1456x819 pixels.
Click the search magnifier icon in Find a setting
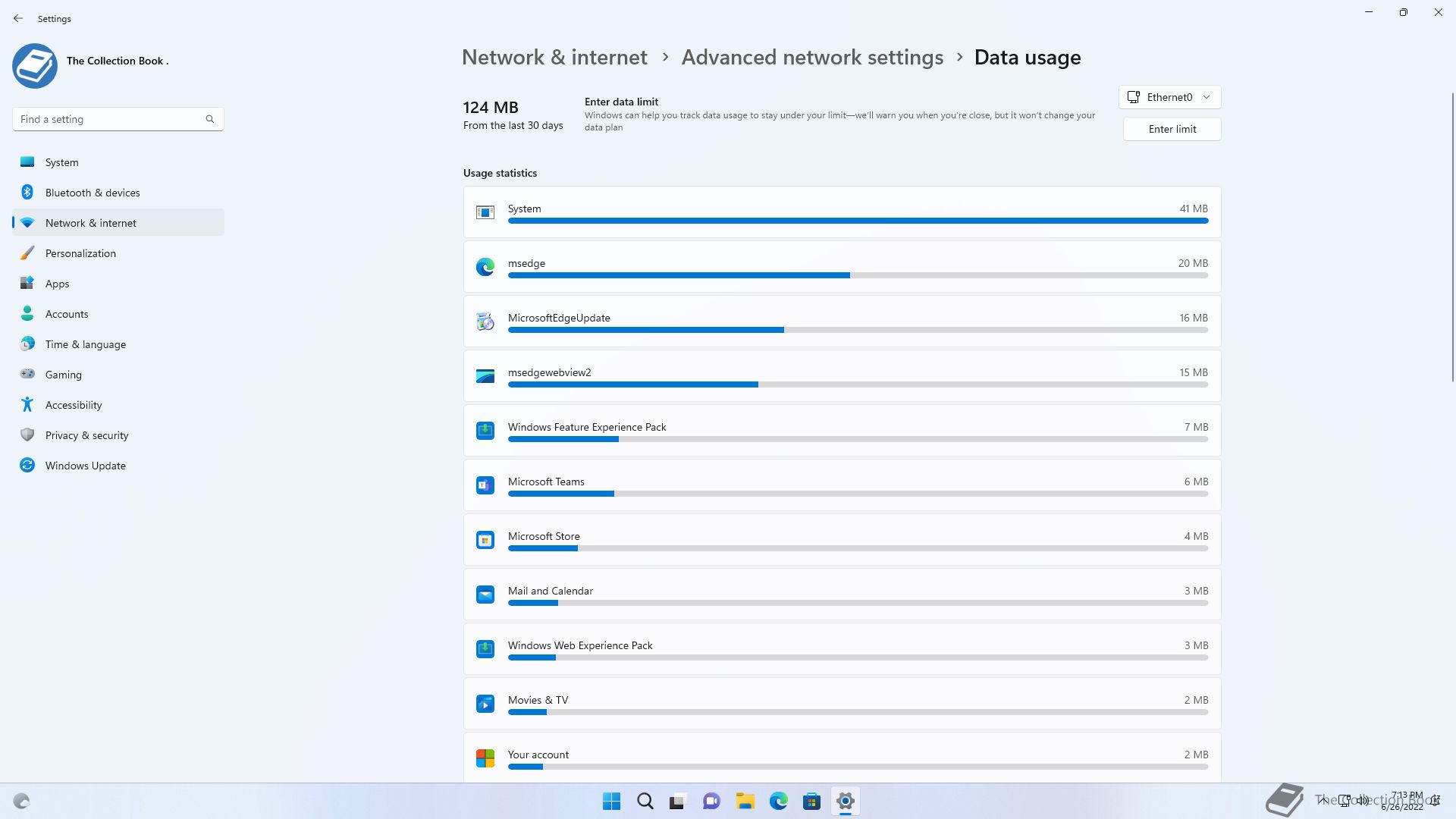click(x=210, y=119)
